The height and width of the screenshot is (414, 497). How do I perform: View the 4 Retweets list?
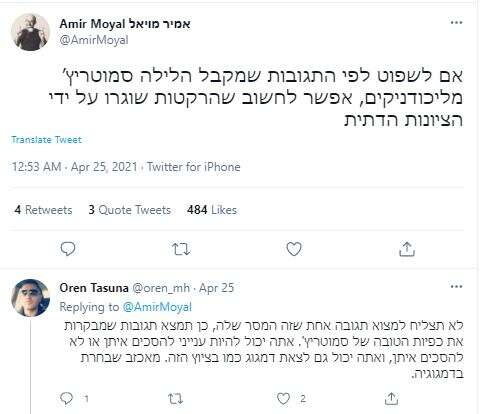[43, 210]
